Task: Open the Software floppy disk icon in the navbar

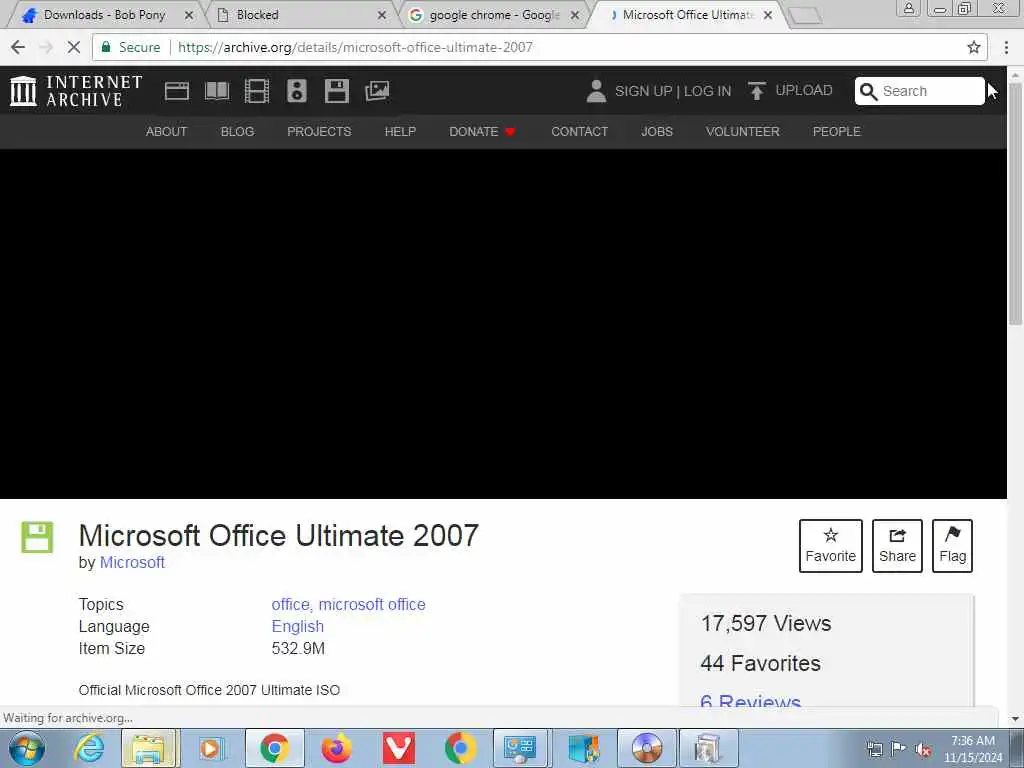Action: coord(336,91)
